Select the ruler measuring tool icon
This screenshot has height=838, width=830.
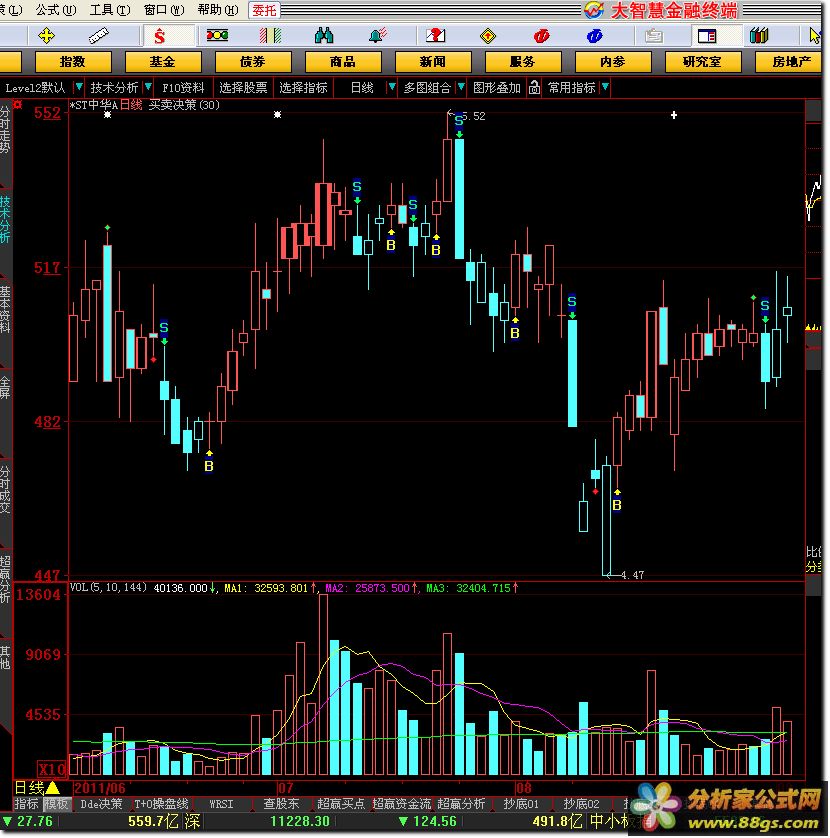tap(98, 36)
